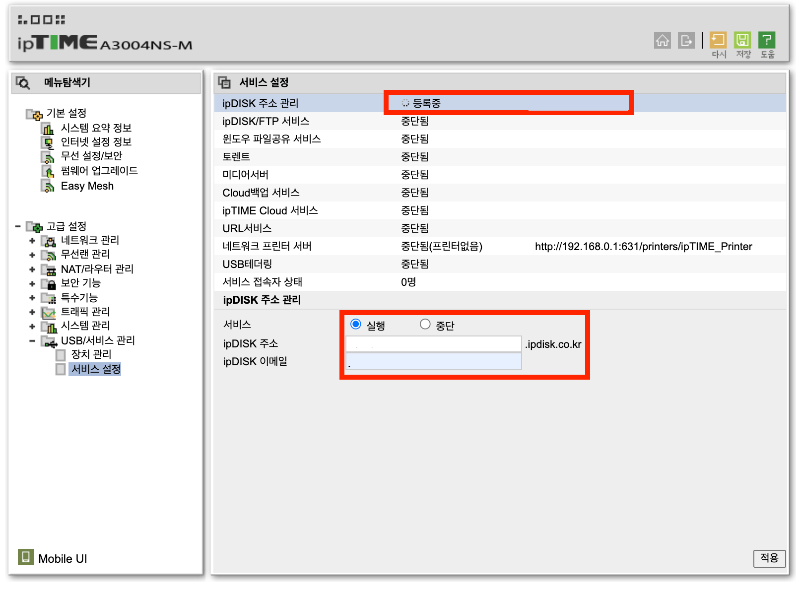
Task: Expand the 트래픽 관리 node
Action: [32, 312]
